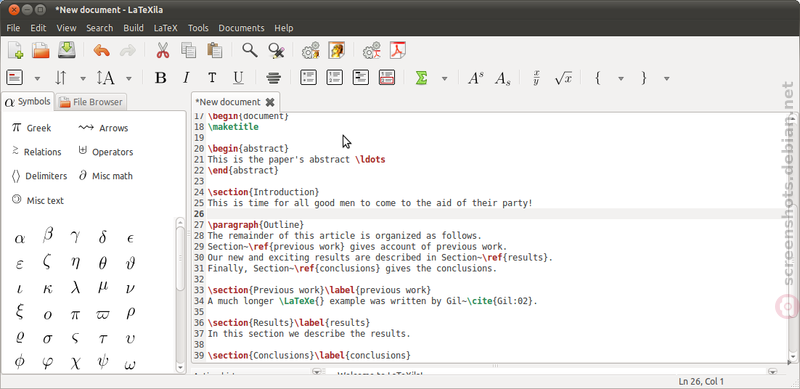Save the document with the download-arrow icon

[67, 50]
